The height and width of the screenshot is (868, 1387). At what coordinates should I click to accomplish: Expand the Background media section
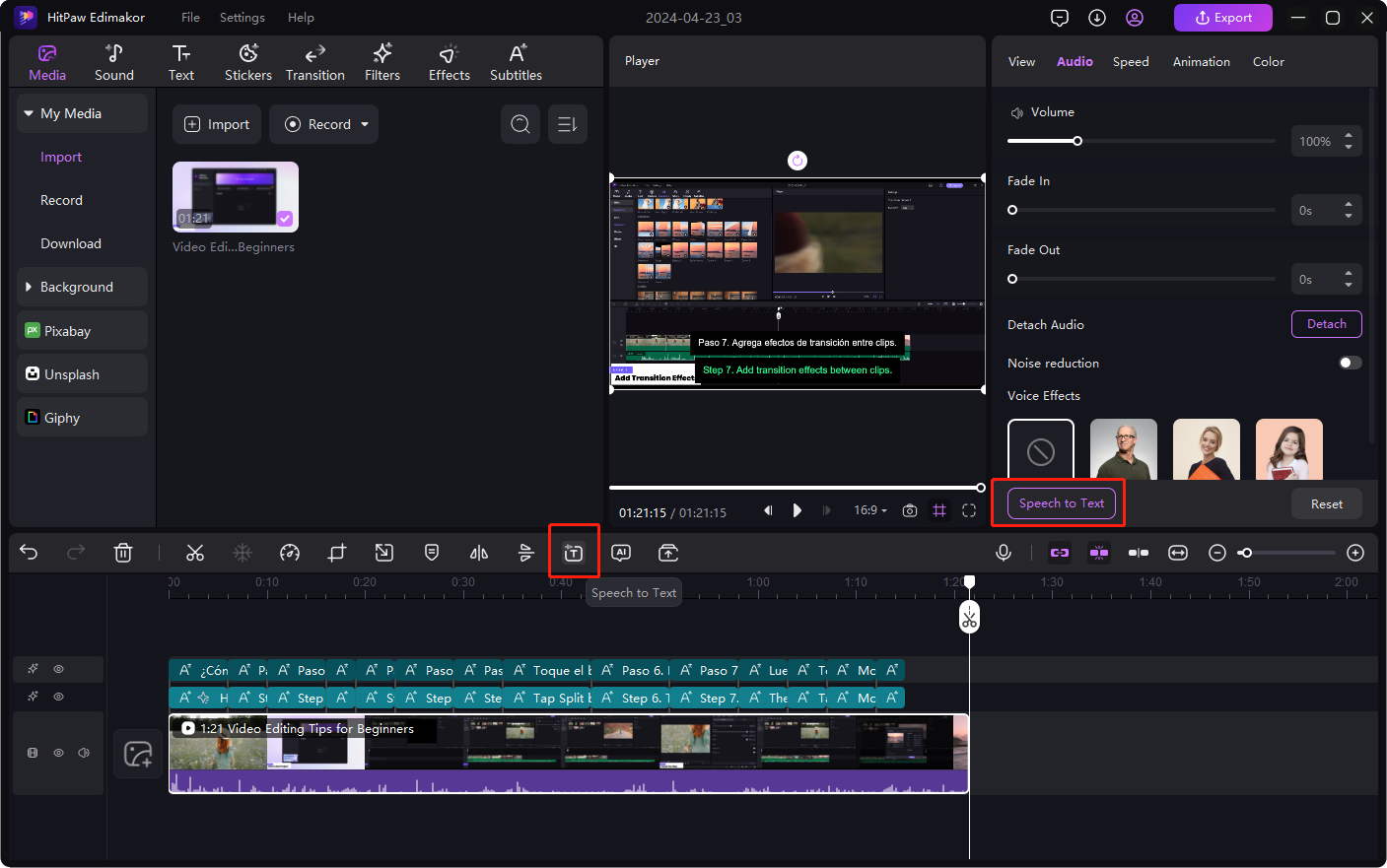click(x=77, y=287)
